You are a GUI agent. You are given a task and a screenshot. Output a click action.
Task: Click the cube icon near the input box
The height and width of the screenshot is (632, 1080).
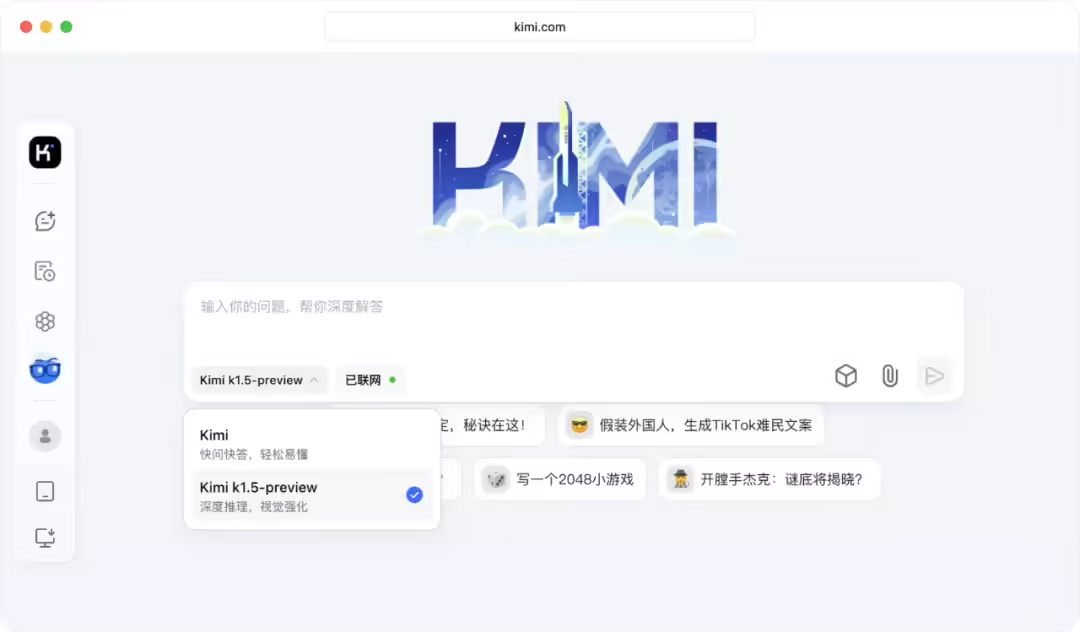pos(846,376)
